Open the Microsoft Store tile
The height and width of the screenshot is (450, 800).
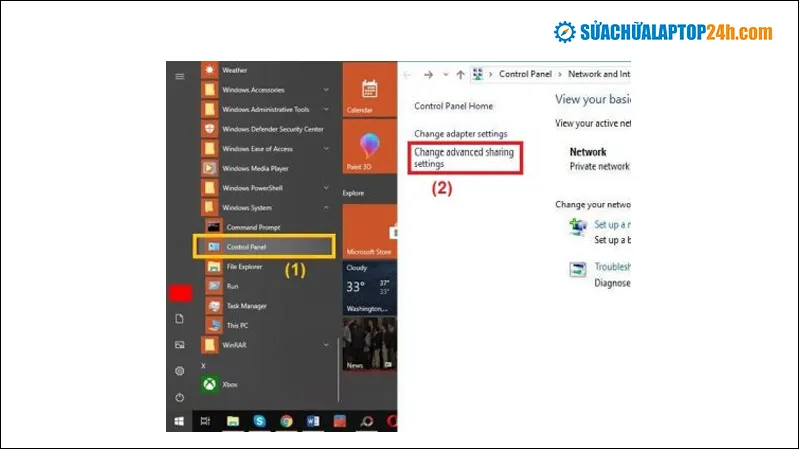[x=369, y=232]
